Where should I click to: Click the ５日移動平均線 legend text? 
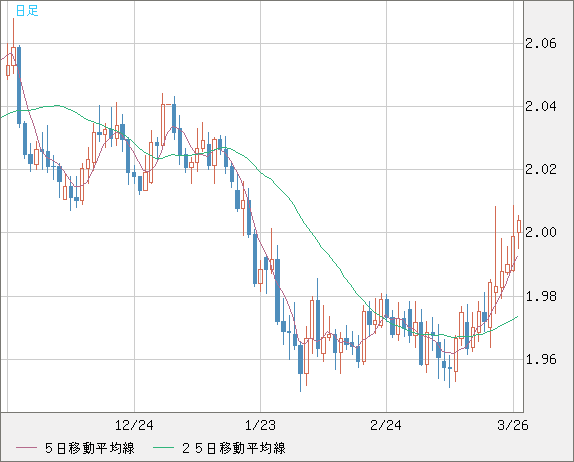point(90,448)
